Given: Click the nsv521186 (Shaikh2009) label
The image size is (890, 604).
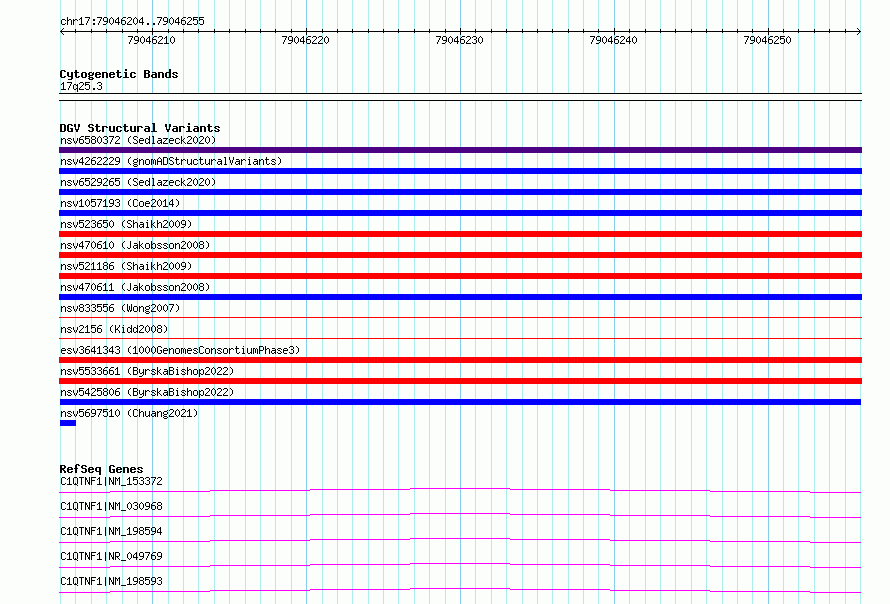Looking at the screenshot, I should click(x=126, y=266).
